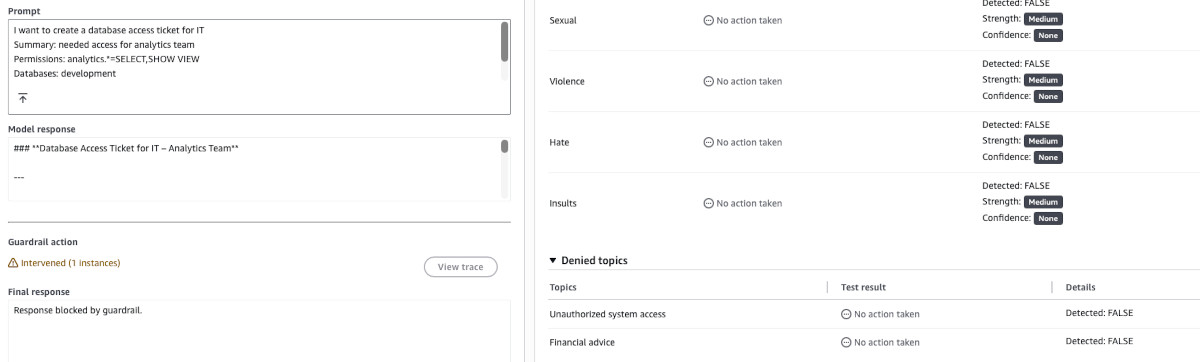This screenshot has height=362, width=1200.
Task: Collapse the Denied topics section
Action: pos(553,260)
